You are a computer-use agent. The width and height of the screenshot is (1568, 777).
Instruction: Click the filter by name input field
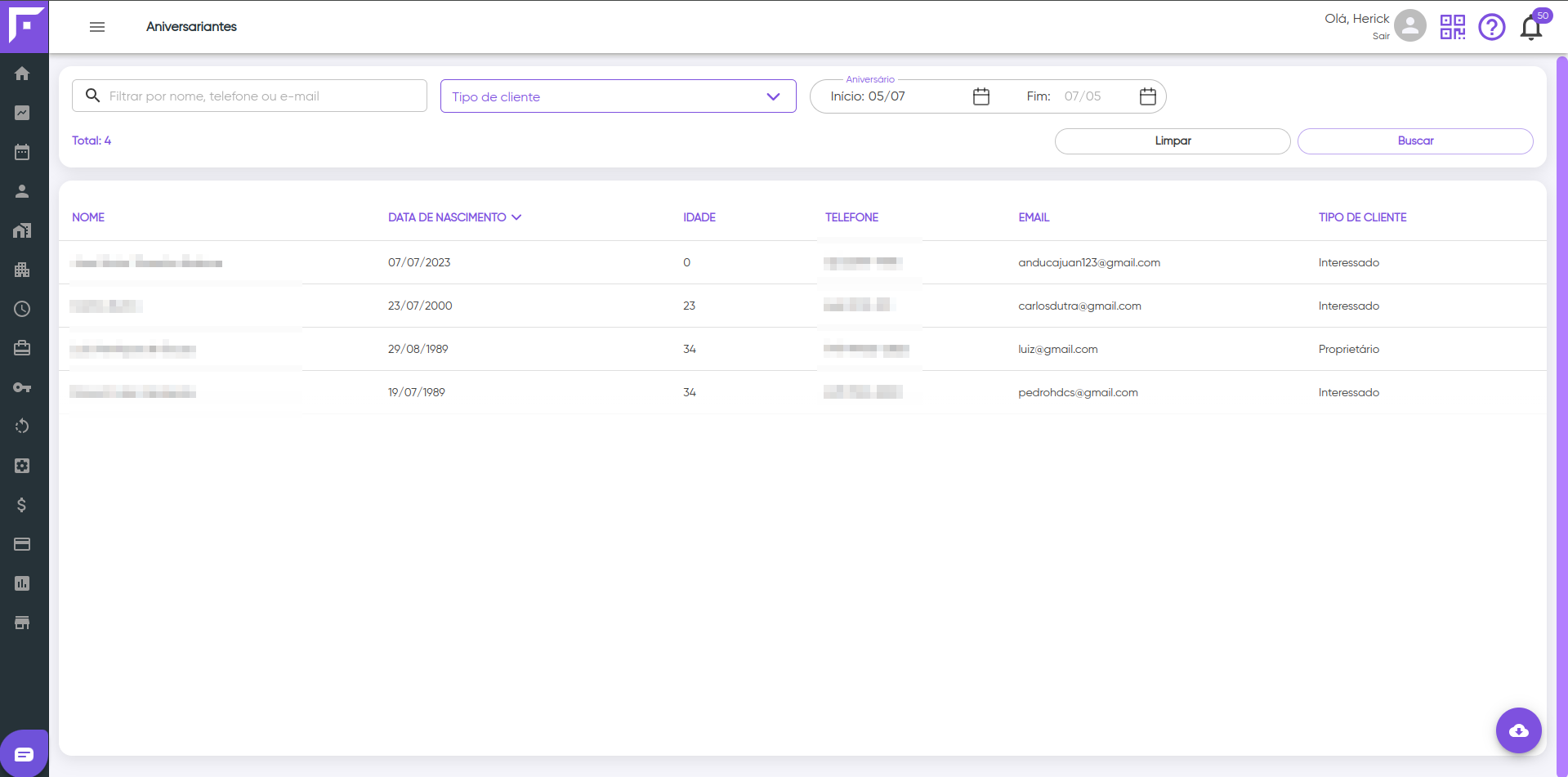249,96
